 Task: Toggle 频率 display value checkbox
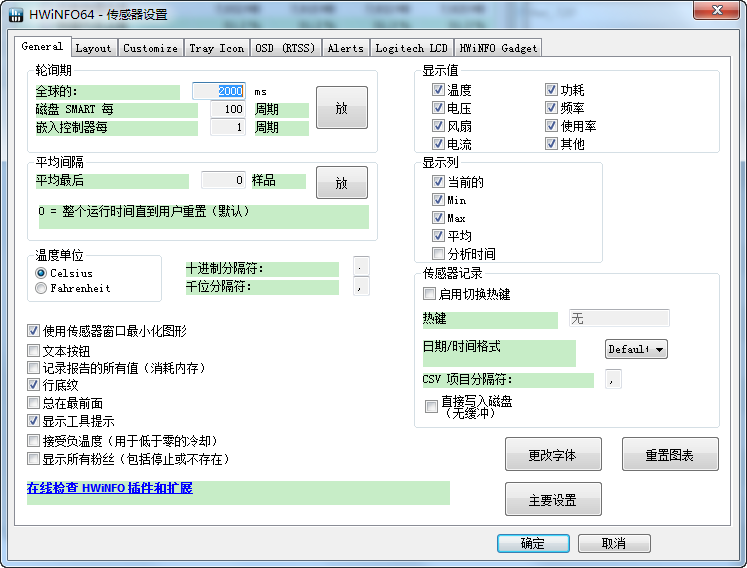tap(551, 108)
